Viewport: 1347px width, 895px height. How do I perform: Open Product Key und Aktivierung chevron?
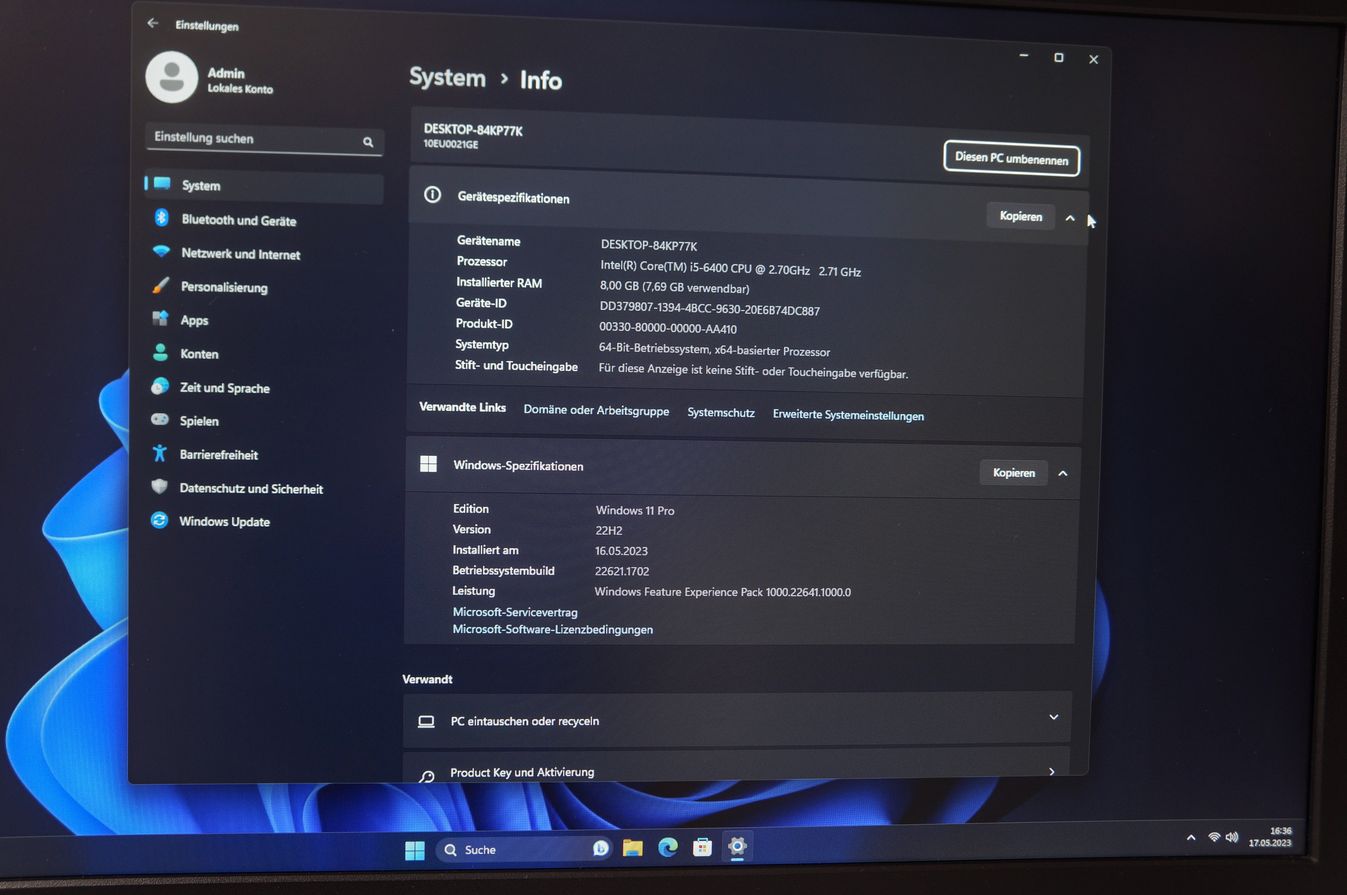coord(1051,771)
